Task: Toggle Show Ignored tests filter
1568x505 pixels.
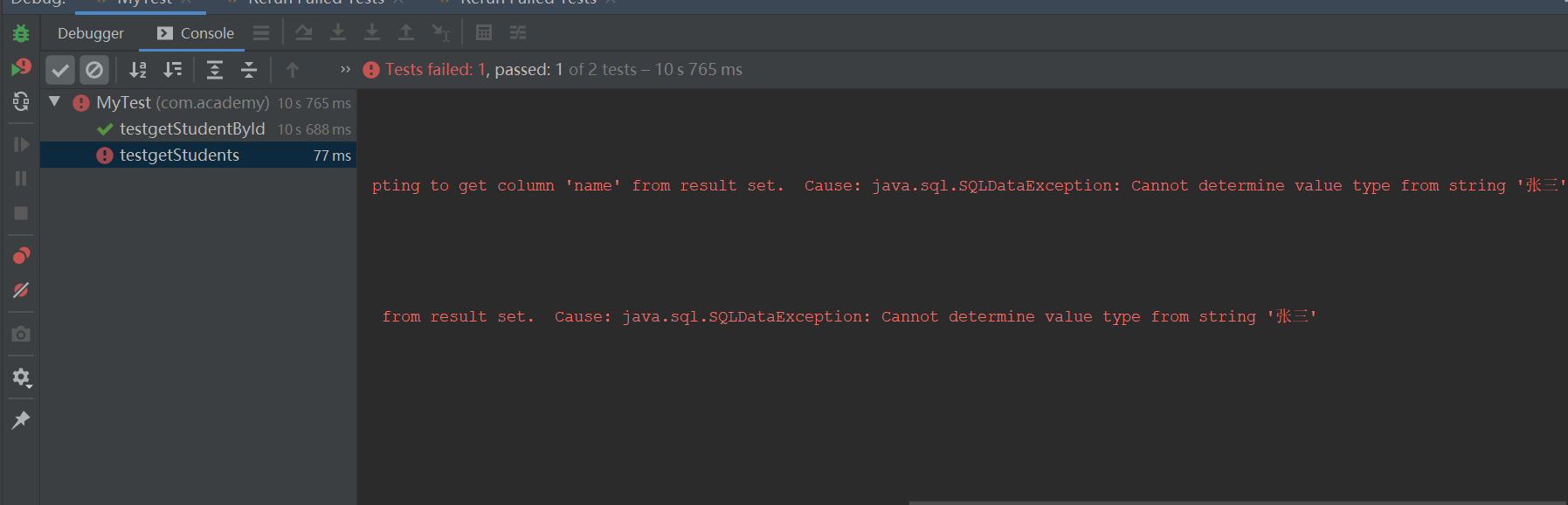Action: [94, 70]
